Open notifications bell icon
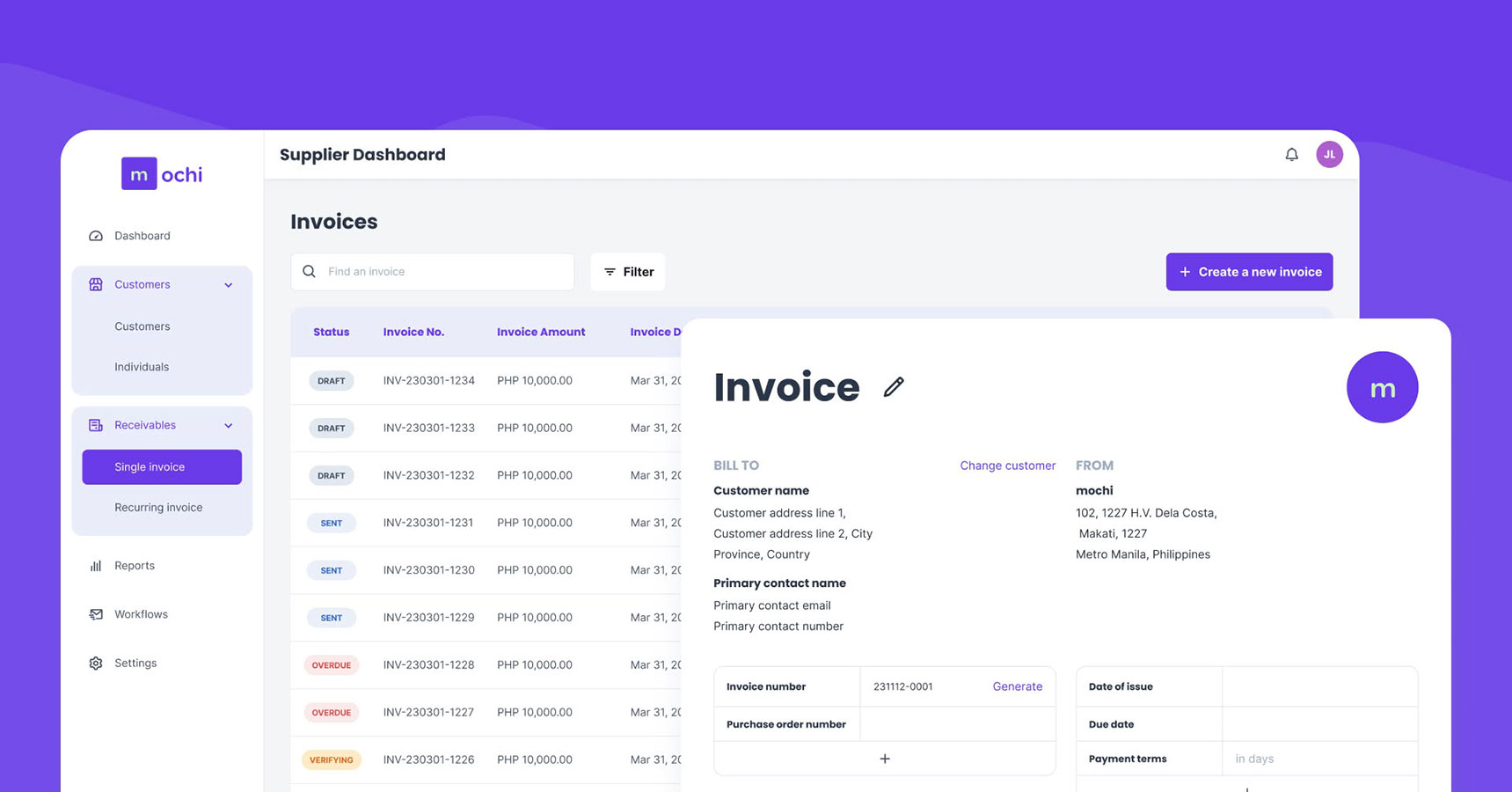The height and width of the screenshot is (792, 1512). point(1291,155)
